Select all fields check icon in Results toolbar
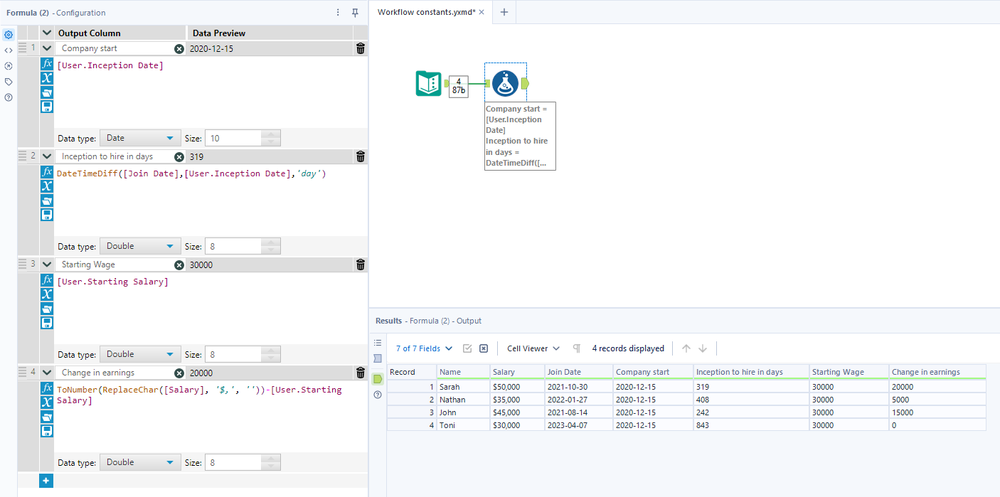The height and width of the screenshot is (497, 1000). click(x=467, y=348)
